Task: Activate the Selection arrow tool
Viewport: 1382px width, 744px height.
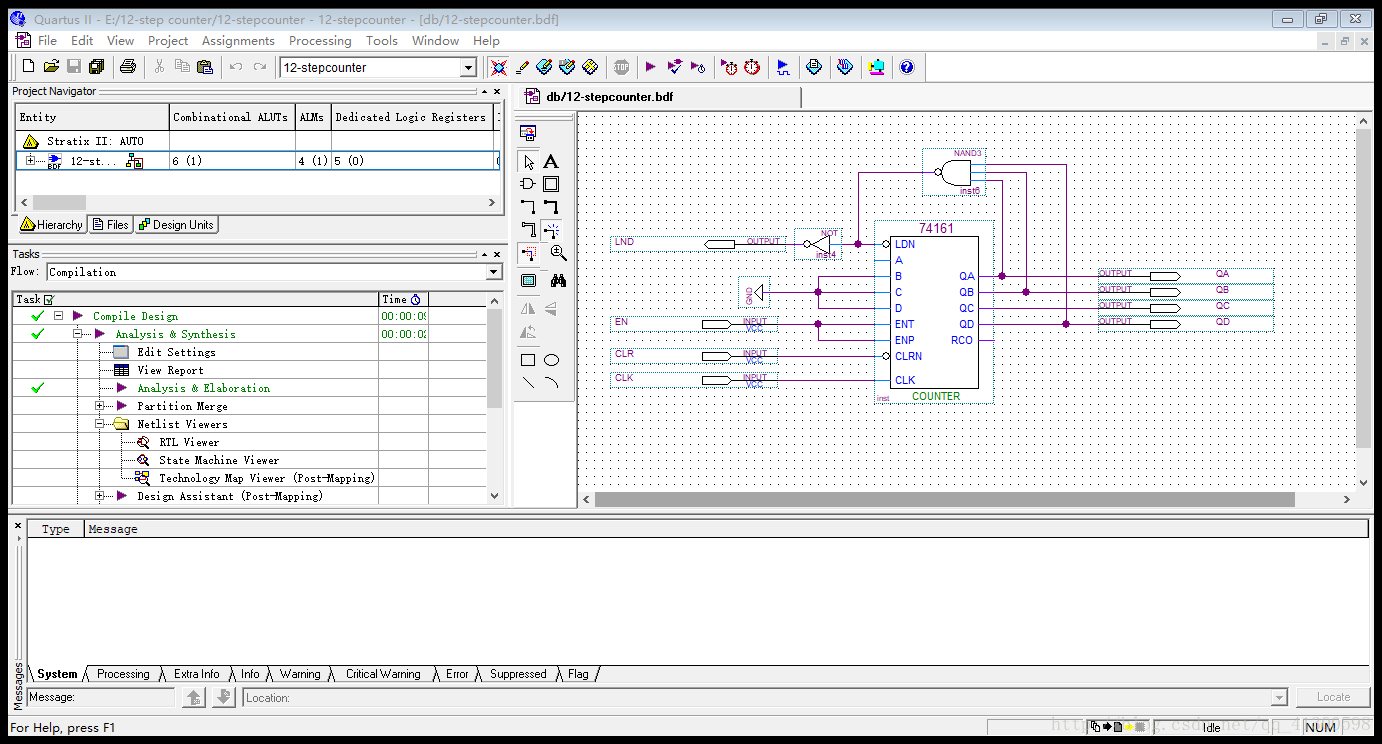Action: (528, 161)
